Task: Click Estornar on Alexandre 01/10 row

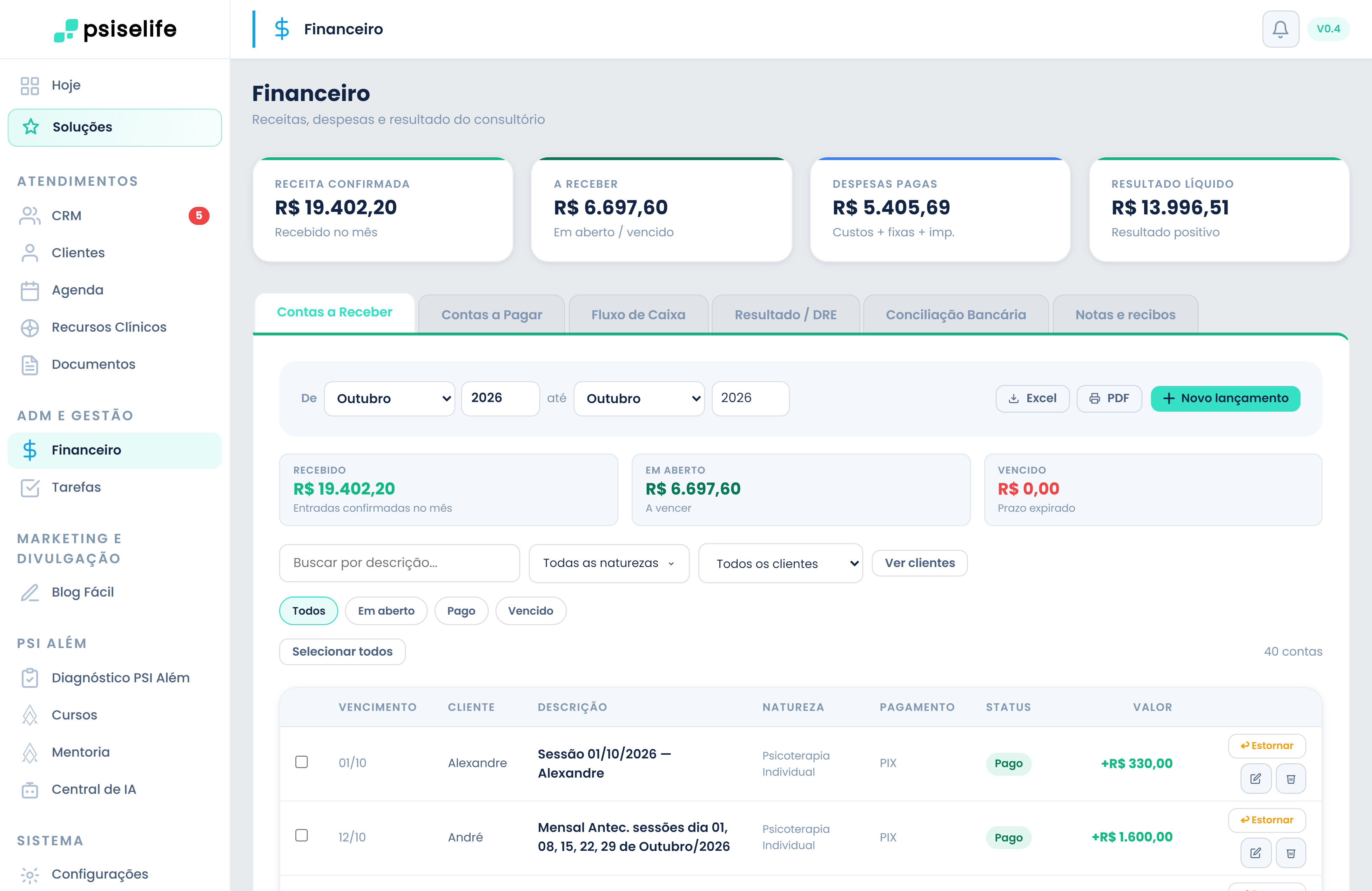Action: (1267, 746)
